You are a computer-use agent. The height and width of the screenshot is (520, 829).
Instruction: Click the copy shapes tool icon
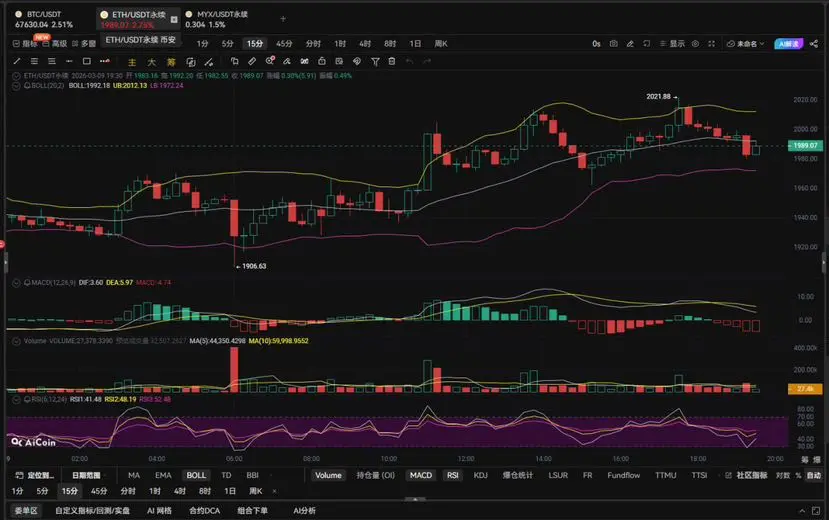pyautogui.click(x=235, y=61)
